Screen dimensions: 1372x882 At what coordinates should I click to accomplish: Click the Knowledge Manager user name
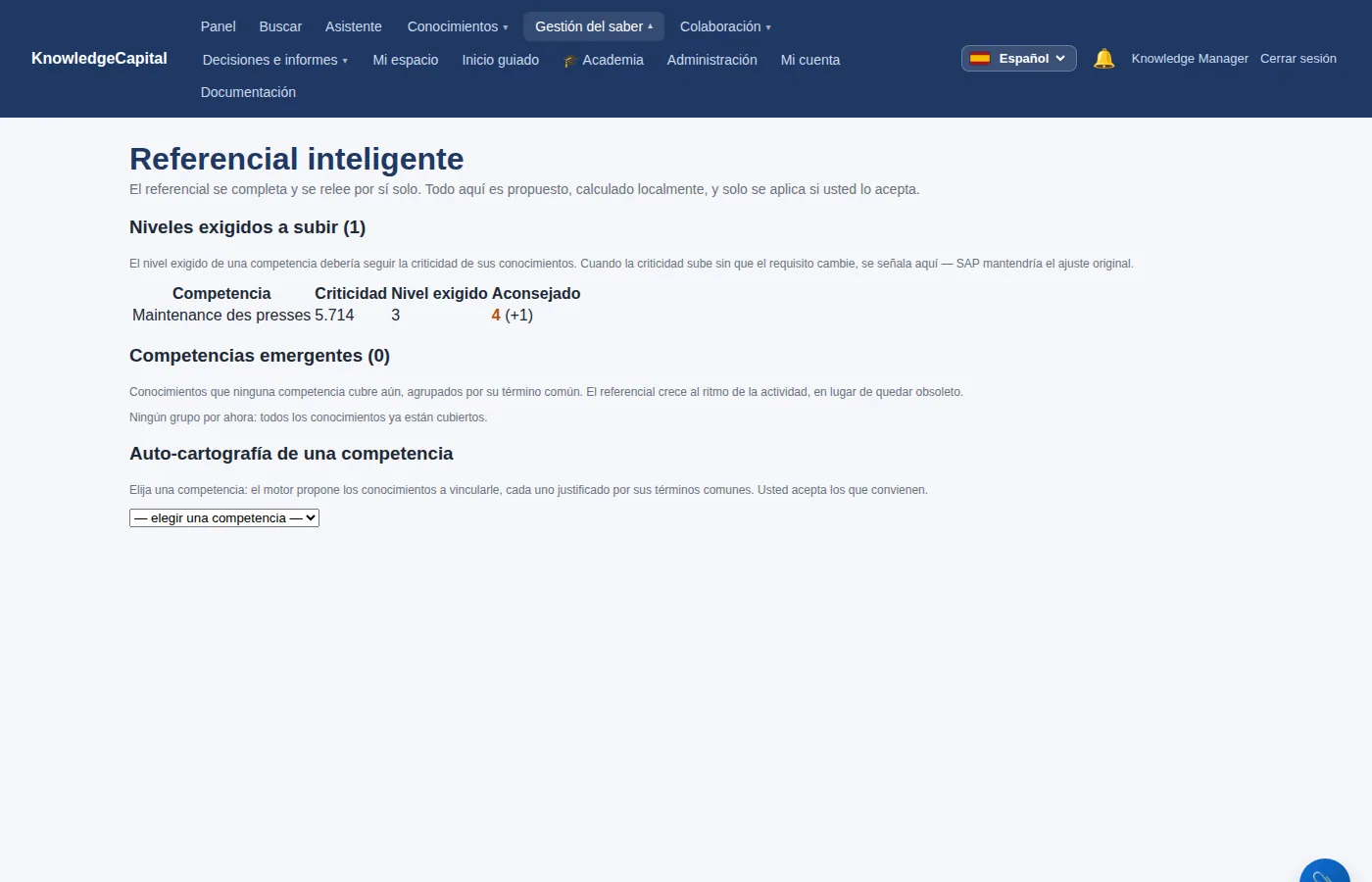coord(1190,59)
